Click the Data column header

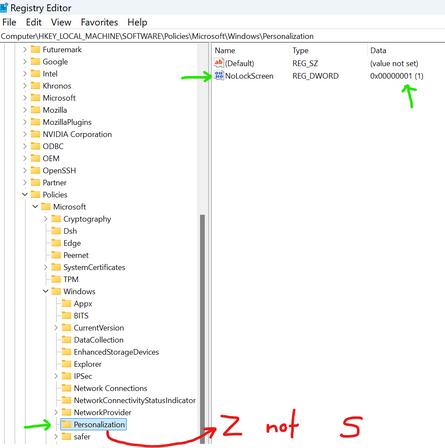pos(378,50)
